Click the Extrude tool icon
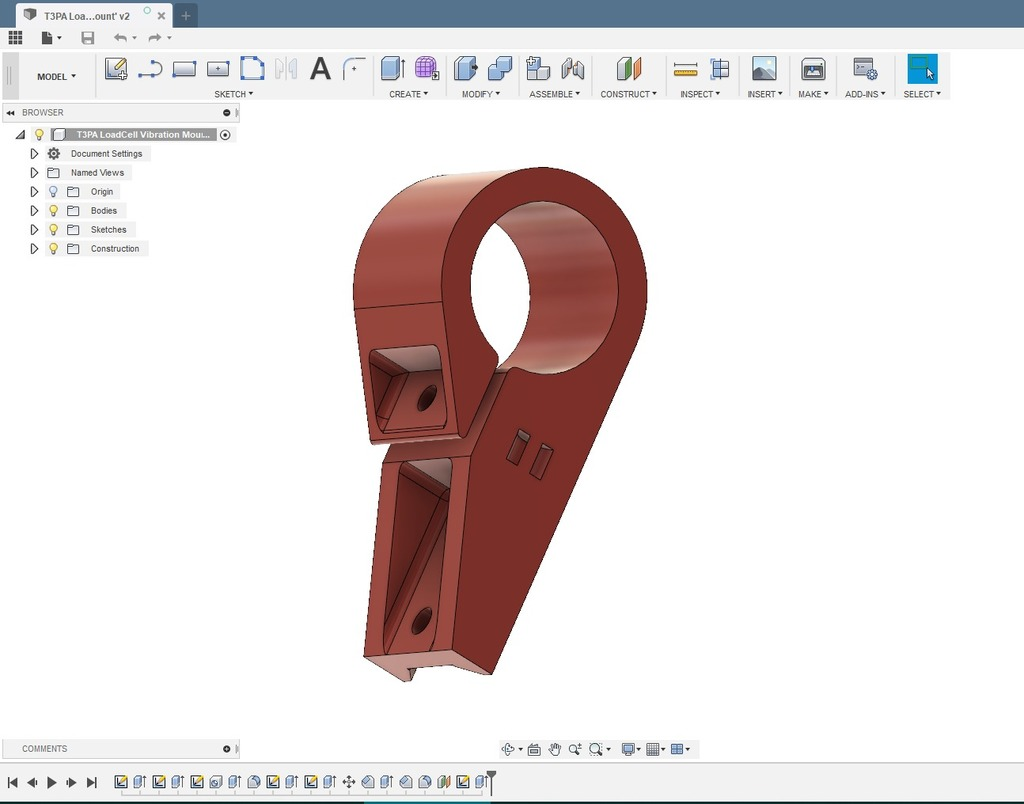Viewport: 1024px width, 804px height. [x=393, y=69]
